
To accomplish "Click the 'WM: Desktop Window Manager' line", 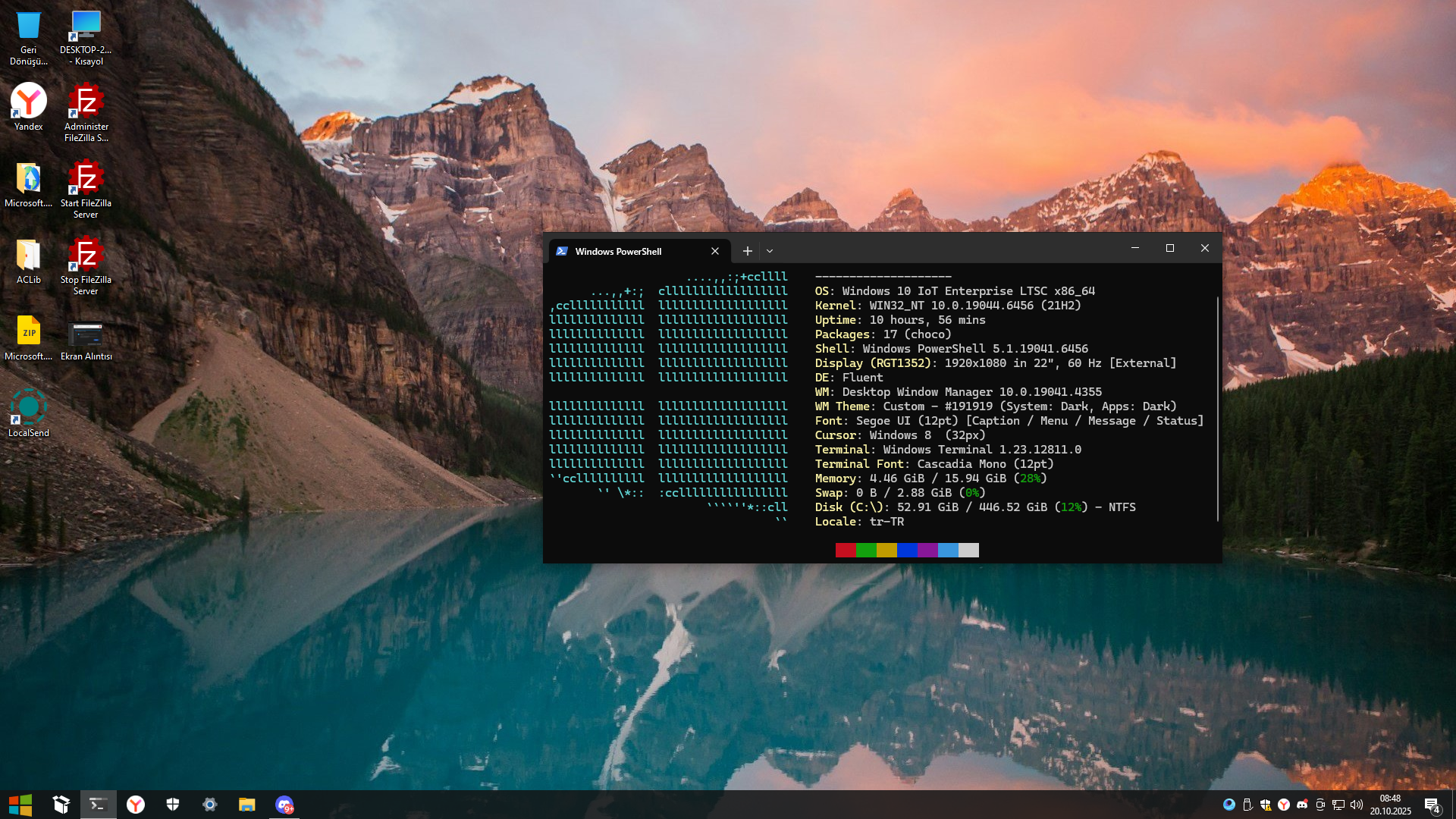I will point(959,392).
